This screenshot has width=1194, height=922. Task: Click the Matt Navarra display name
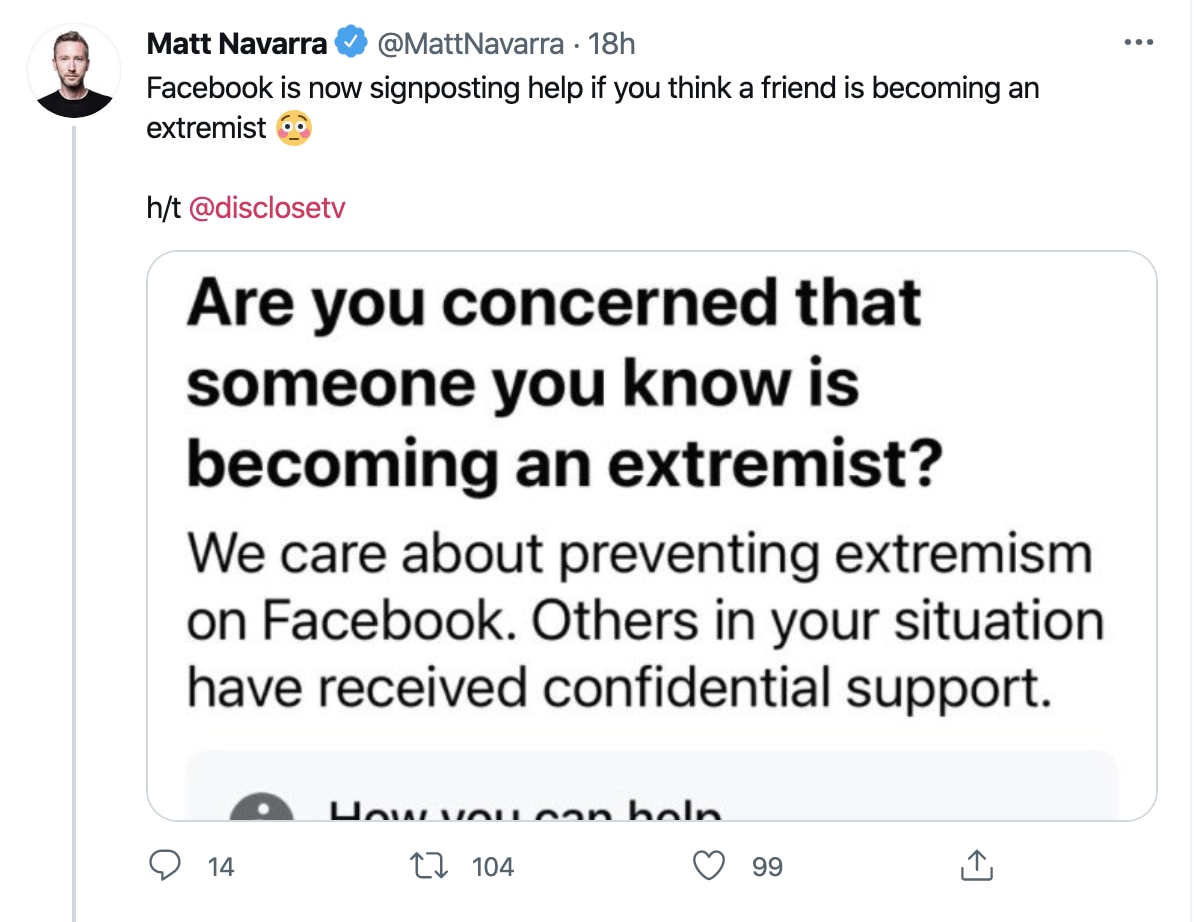[x=237, y=43]
